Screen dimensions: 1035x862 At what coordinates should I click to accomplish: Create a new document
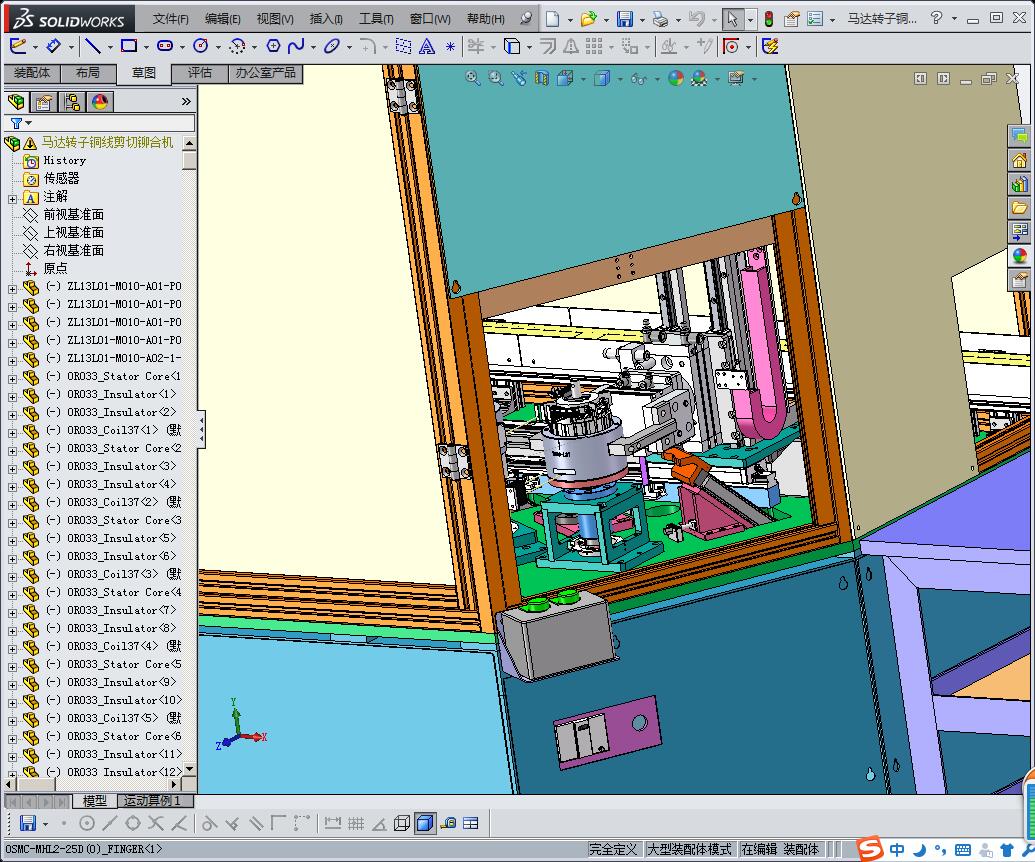tap(552, 18)
